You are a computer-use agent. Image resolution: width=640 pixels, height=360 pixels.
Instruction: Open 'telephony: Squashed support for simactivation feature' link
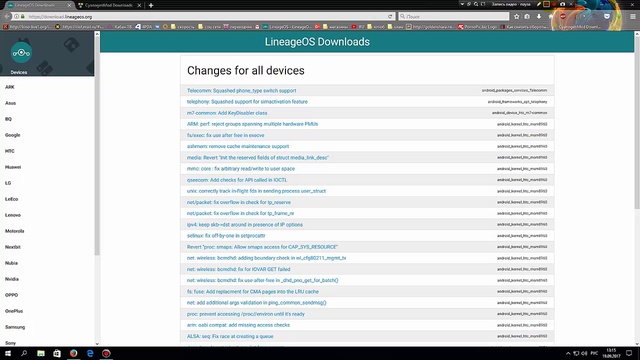tap(247, 102)
